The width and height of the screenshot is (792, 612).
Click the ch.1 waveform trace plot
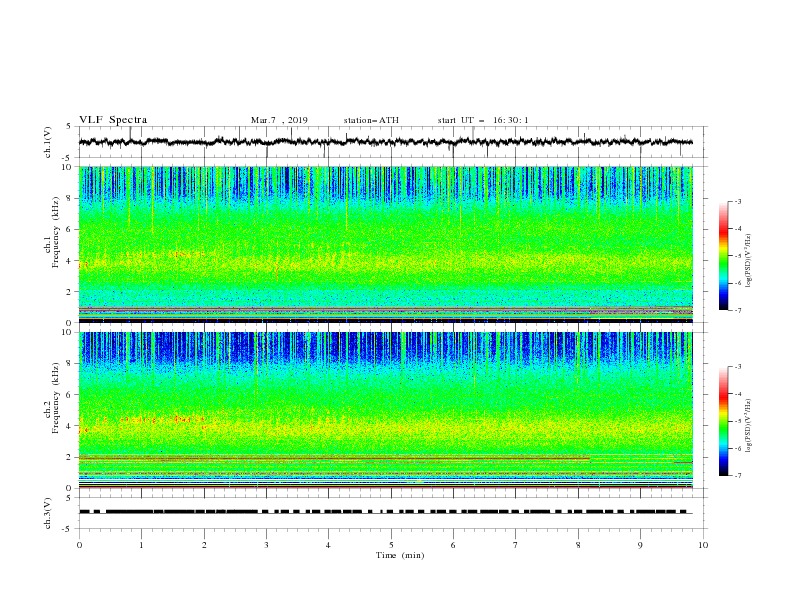point(386,142)
